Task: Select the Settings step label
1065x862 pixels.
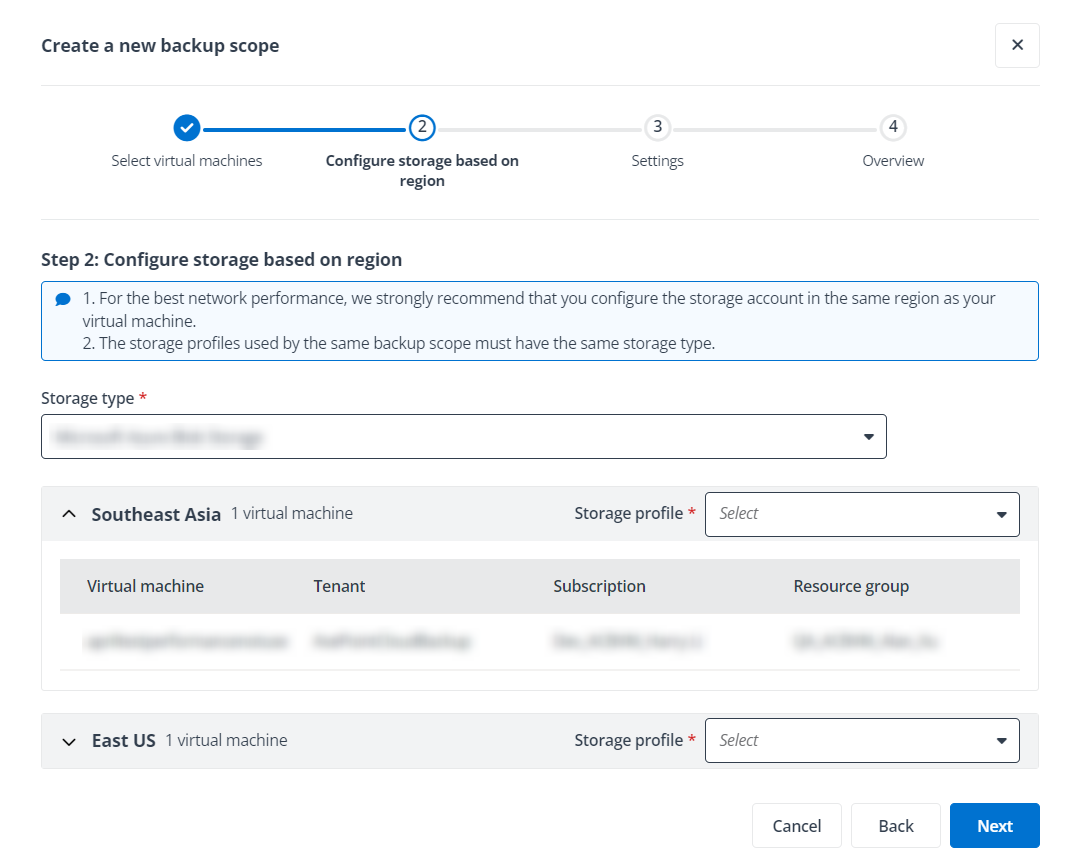Action: click(x=657, y=160)
